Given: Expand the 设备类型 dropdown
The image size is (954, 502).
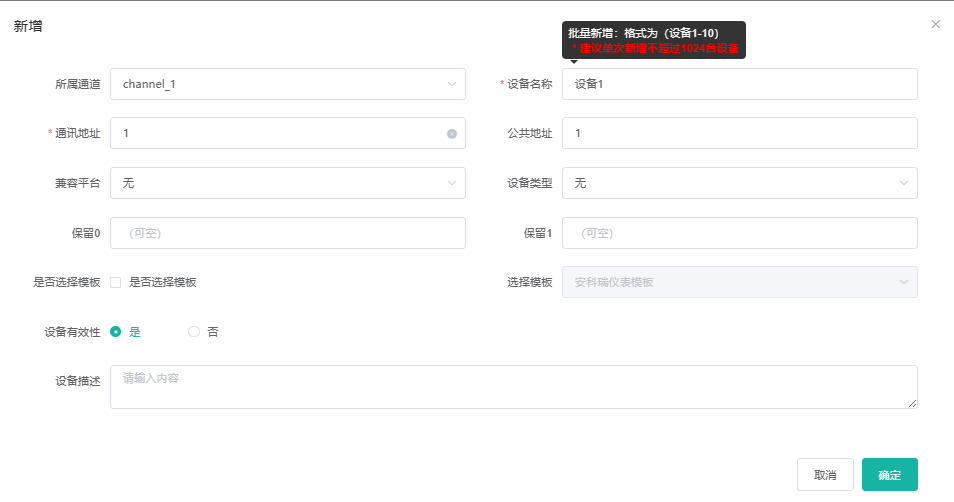Looking at the screenshot, I should (740, 183).
